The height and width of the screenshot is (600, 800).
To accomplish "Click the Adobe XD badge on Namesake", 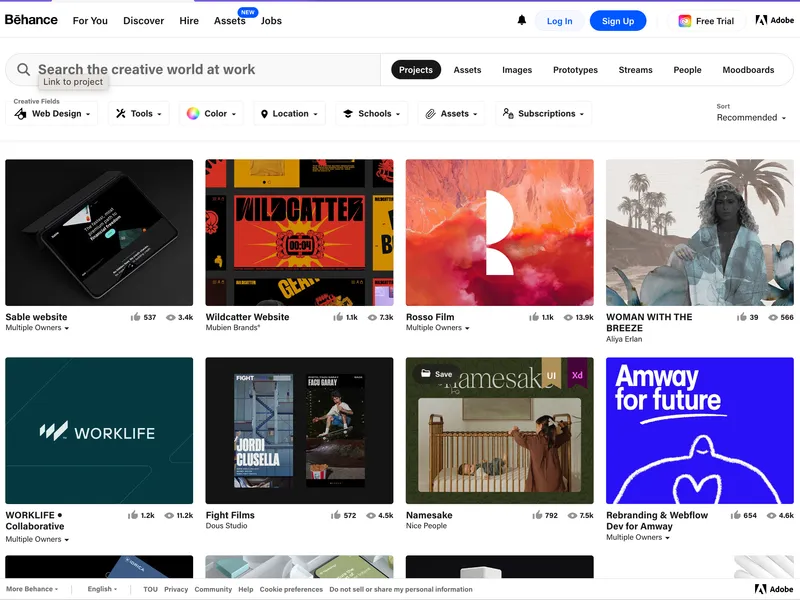I will (x=577, y=375).
